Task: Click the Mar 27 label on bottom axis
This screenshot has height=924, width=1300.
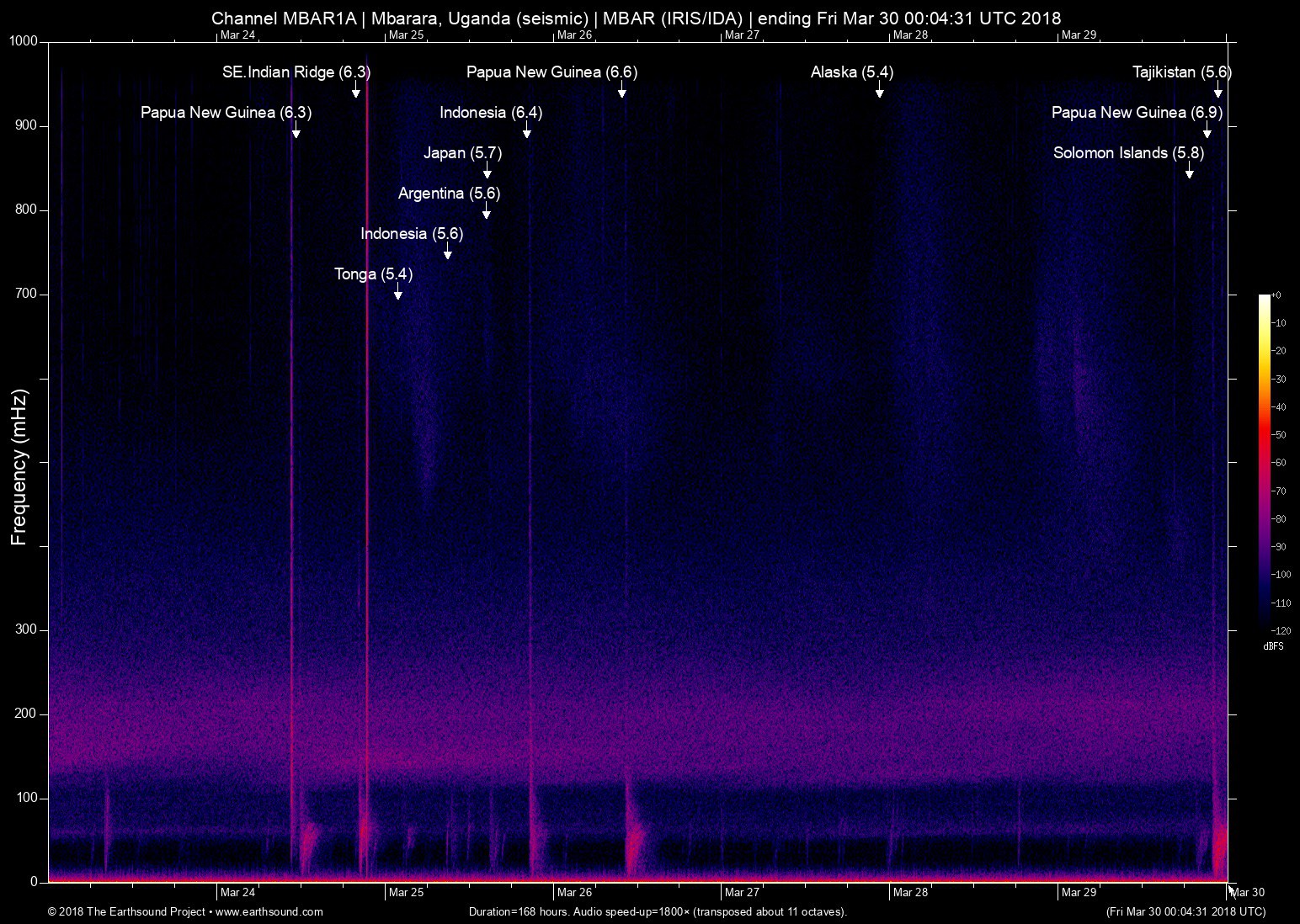Action: pos(742,892)
